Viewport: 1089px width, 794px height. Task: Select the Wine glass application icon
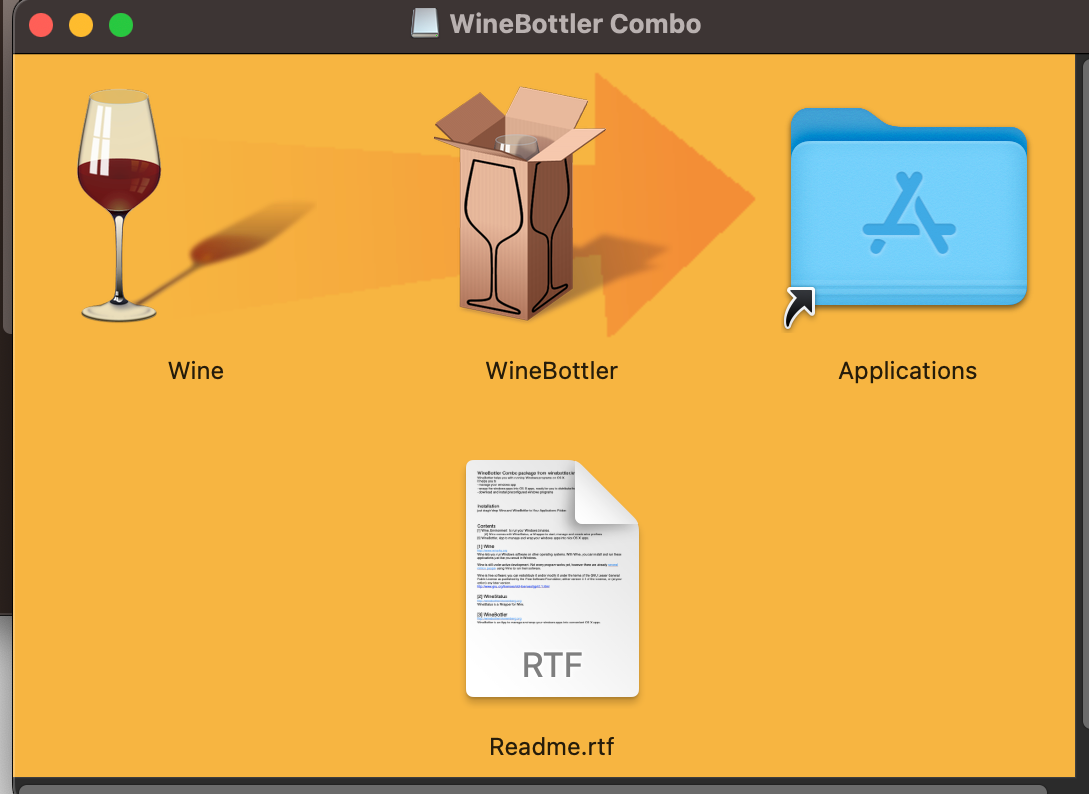(119, 205)
